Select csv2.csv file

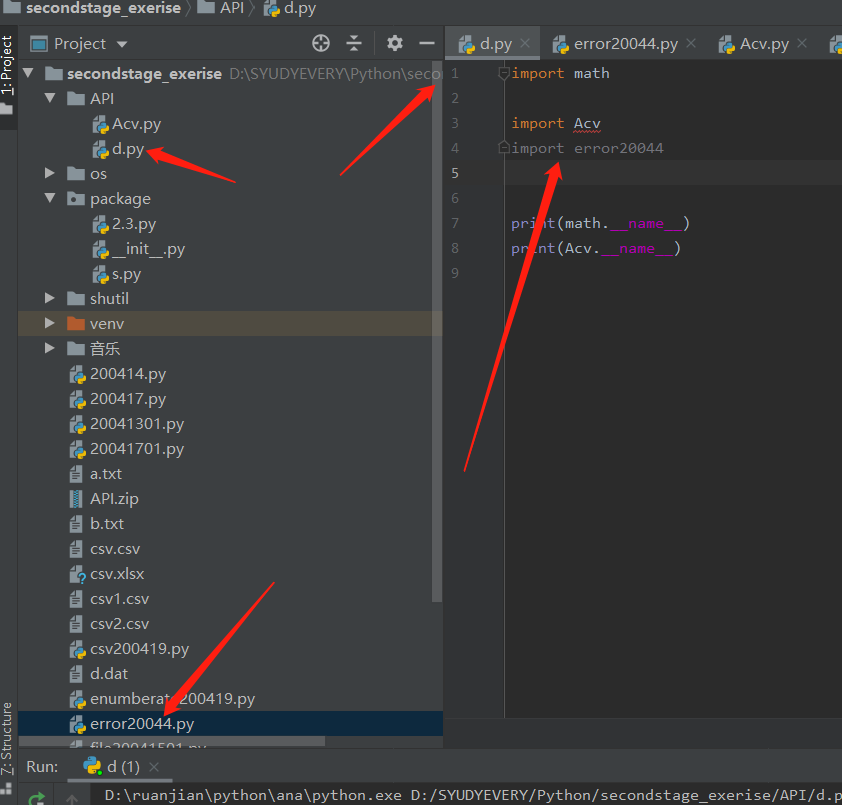tap(109, 623)
